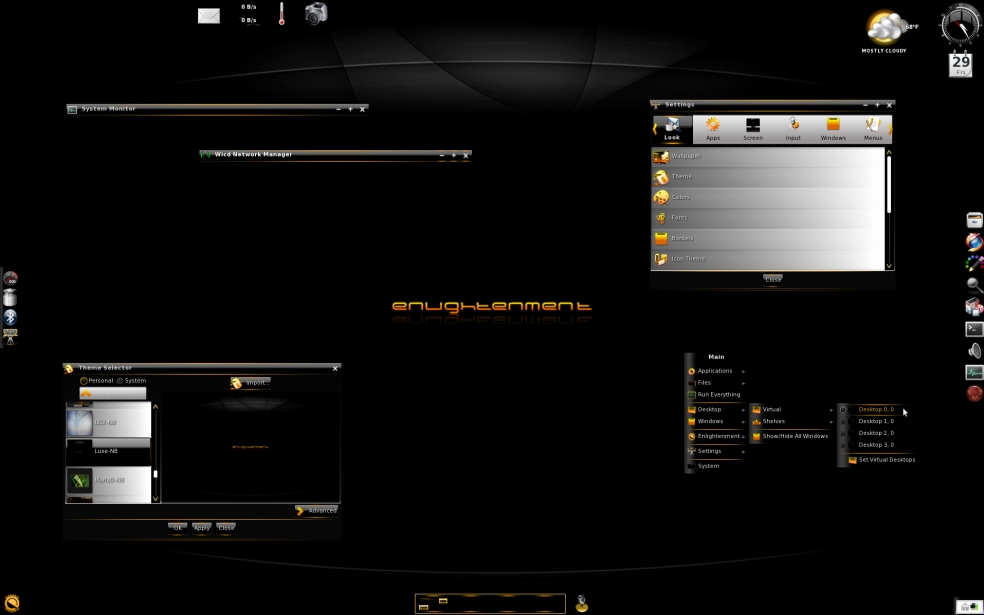Click the analog clock gadget
Viewport: 984px width, 615px height.
click(960, 25)
